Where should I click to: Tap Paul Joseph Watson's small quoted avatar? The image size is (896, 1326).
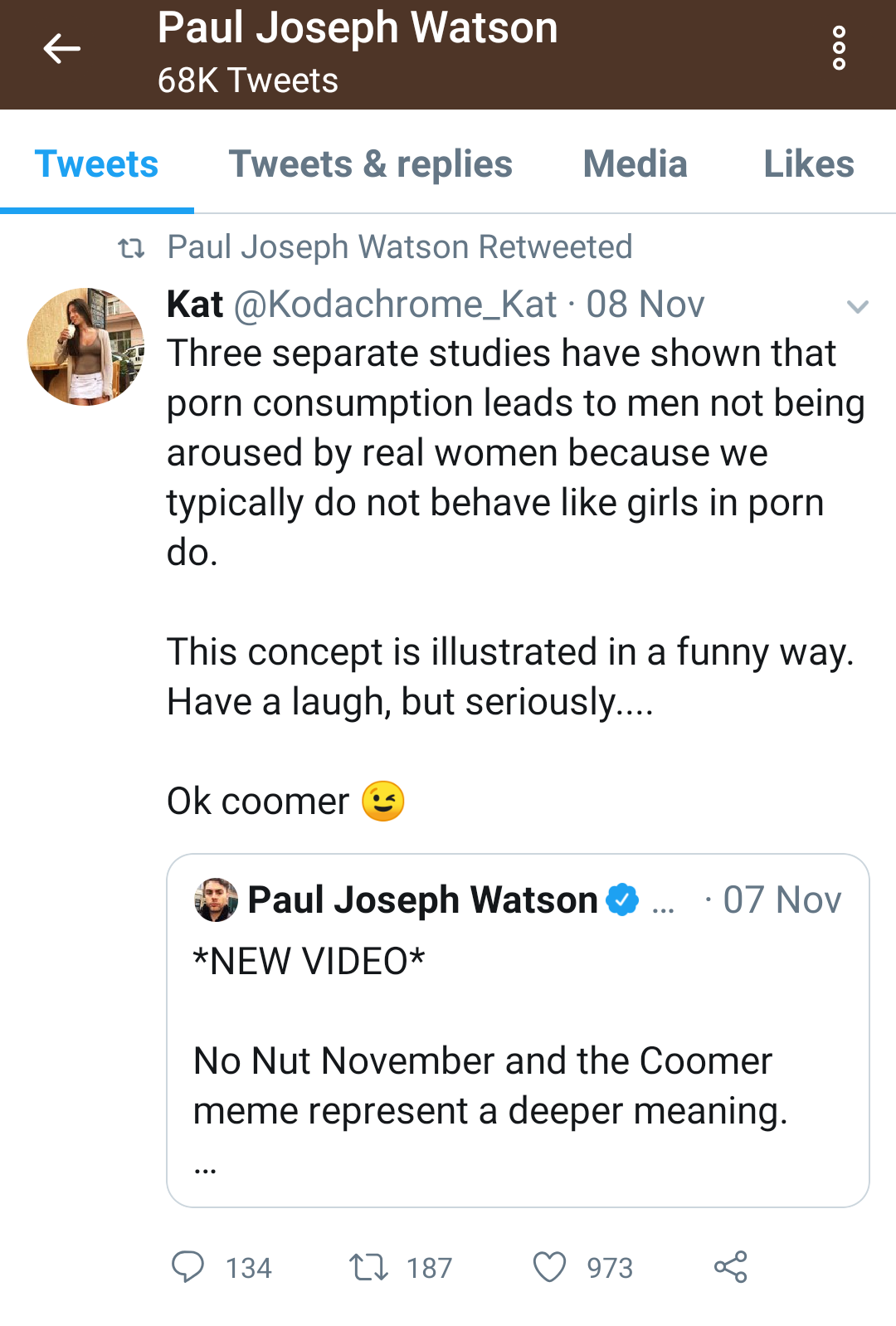216,900
